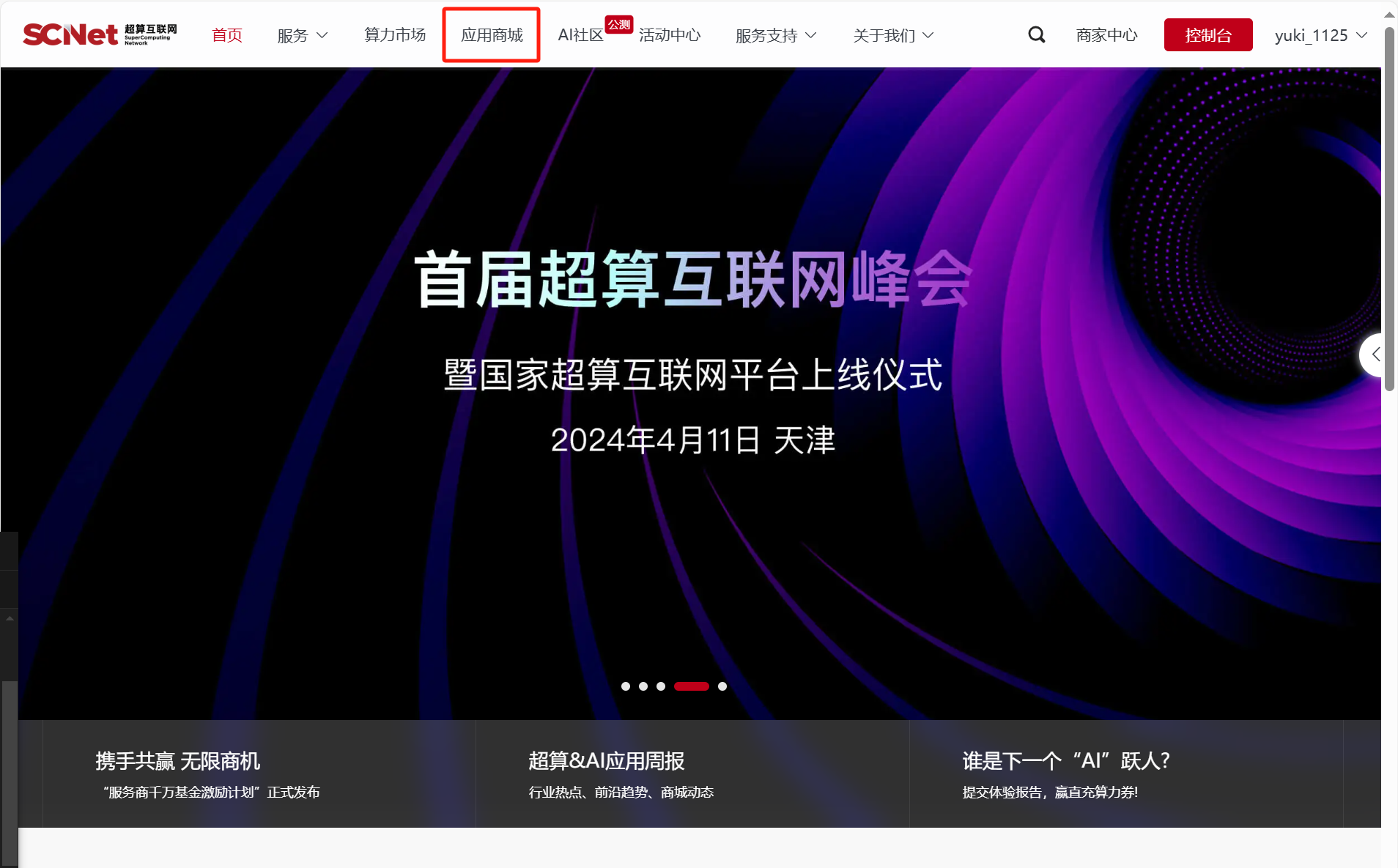Click the side panel collapse arrow
This screenshot has width=1398, height=868.
click(x=1375, y=355)
